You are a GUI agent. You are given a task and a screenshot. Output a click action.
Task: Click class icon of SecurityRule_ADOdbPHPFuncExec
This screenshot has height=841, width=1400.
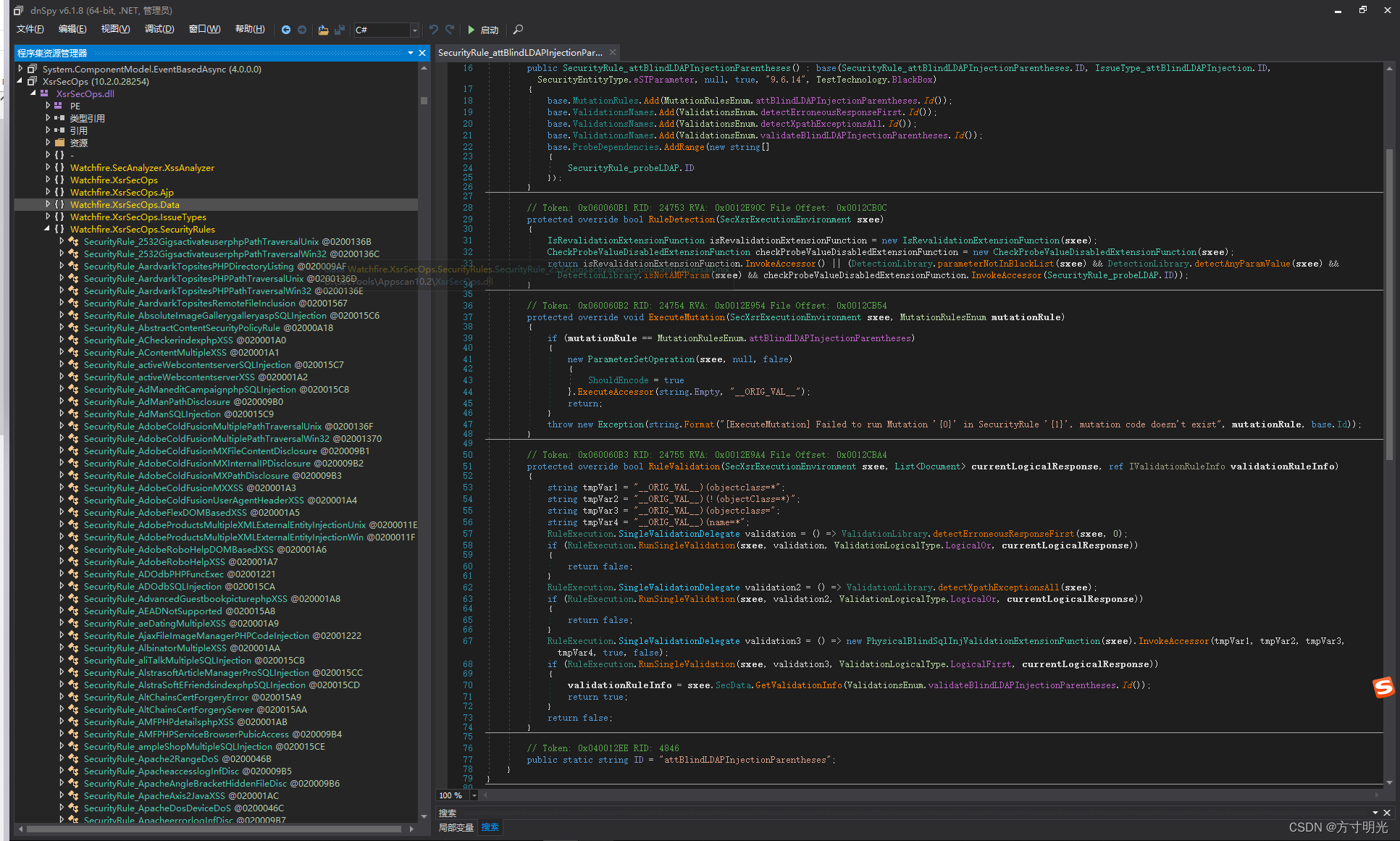(73, 574)
